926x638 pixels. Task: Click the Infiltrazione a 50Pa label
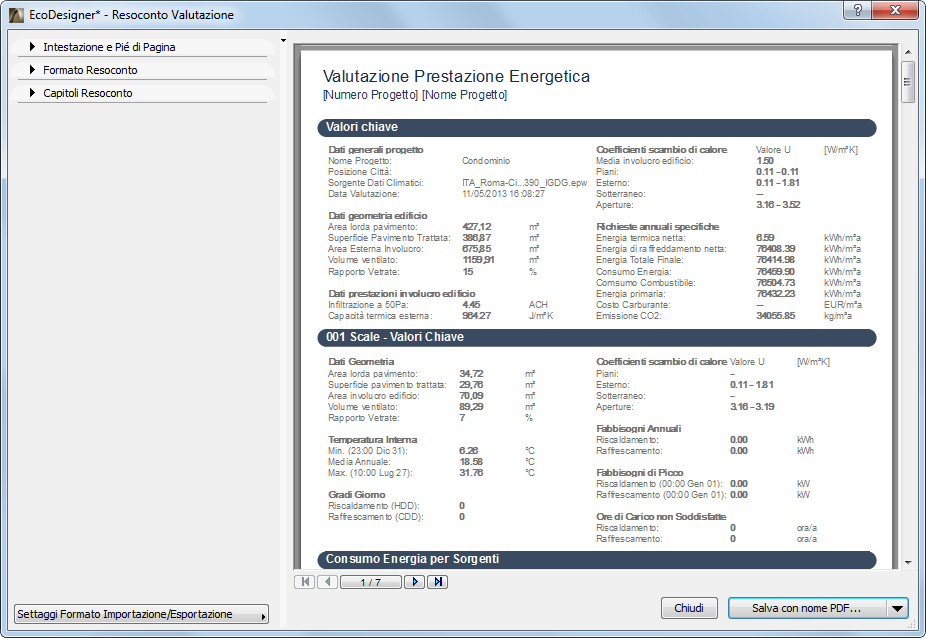pos(368,305)
